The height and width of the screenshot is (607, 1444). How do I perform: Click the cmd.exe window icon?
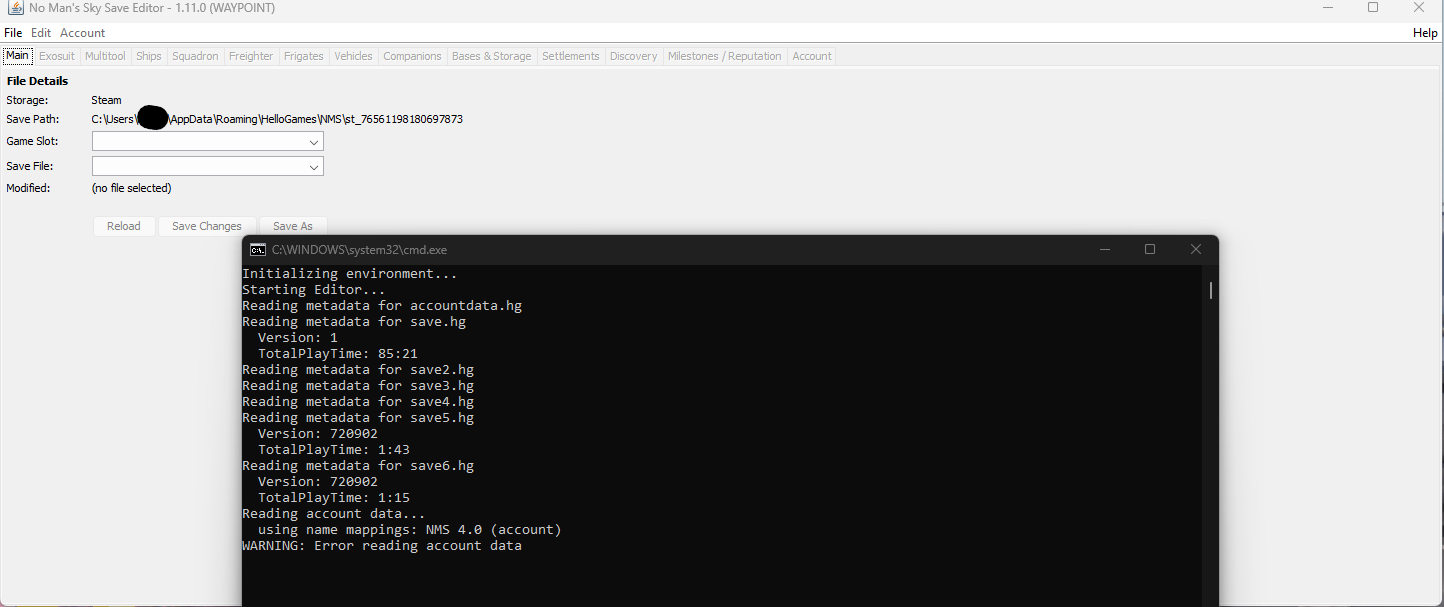click(258, 250)
